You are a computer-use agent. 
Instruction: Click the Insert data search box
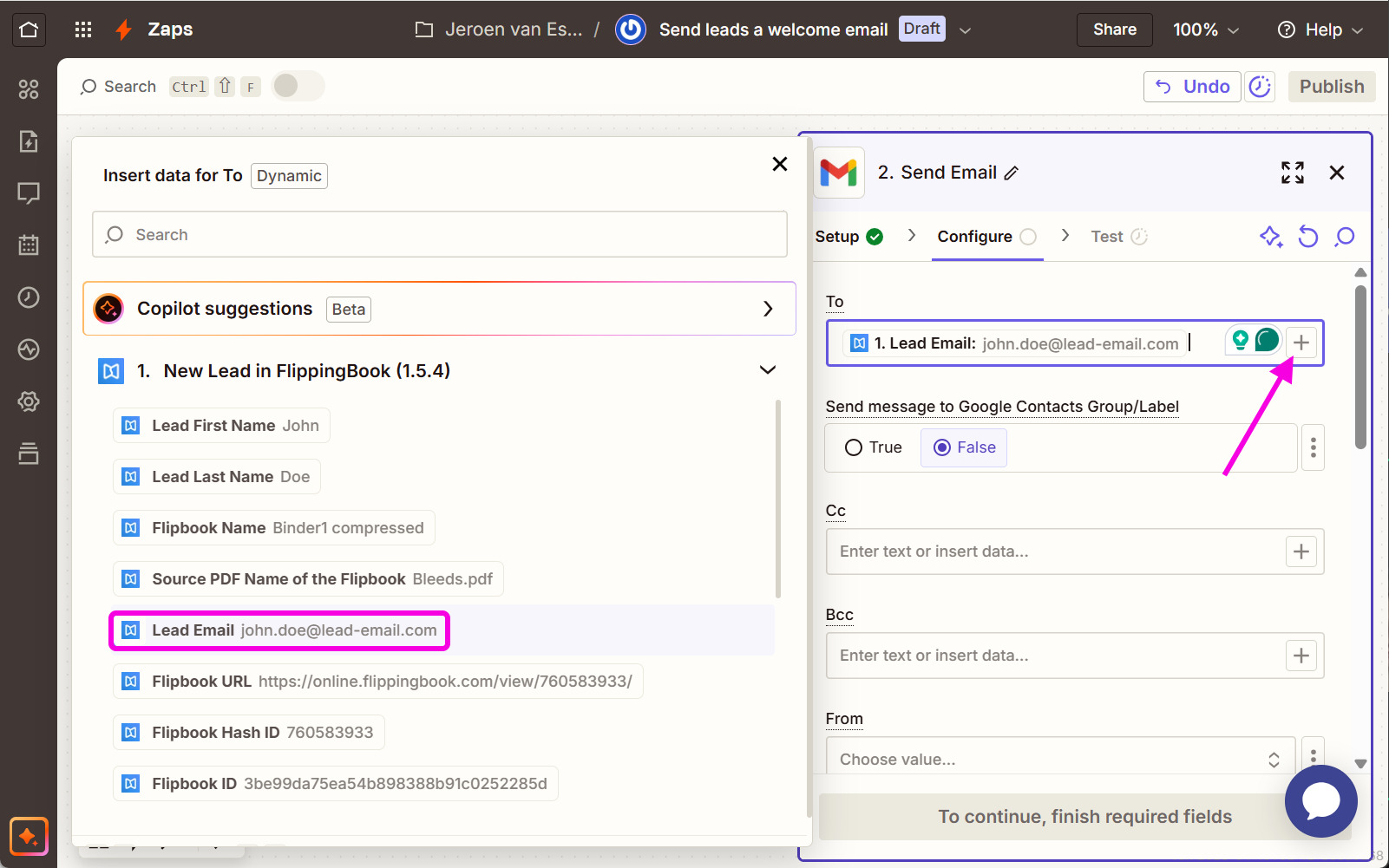pyautogui.click(x=440, y=235)
